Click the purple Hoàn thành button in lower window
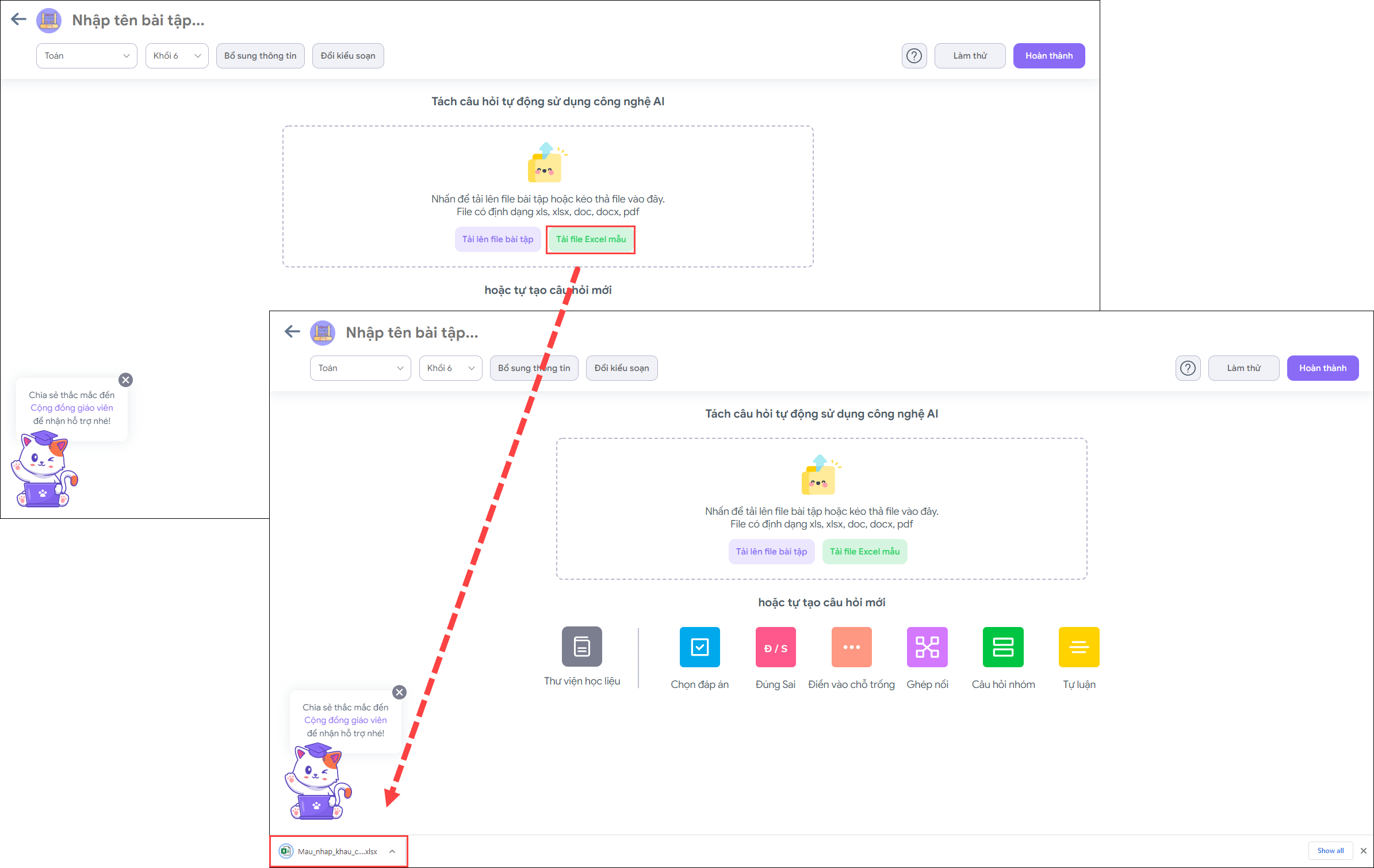Screen dimensions: 1374x868 [x=1322, y=368]
